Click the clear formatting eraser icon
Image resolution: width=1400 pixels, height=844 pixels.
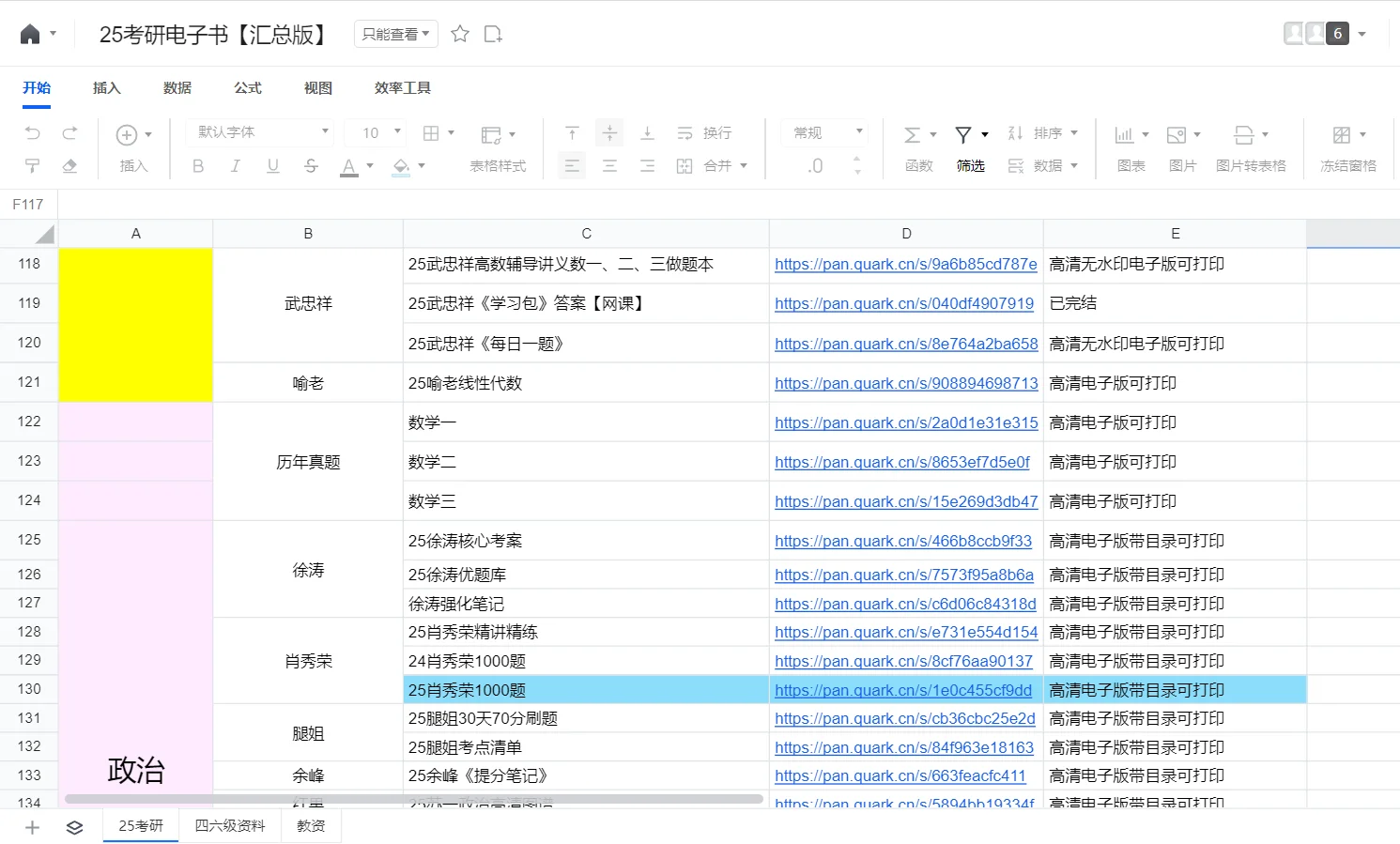69,166
